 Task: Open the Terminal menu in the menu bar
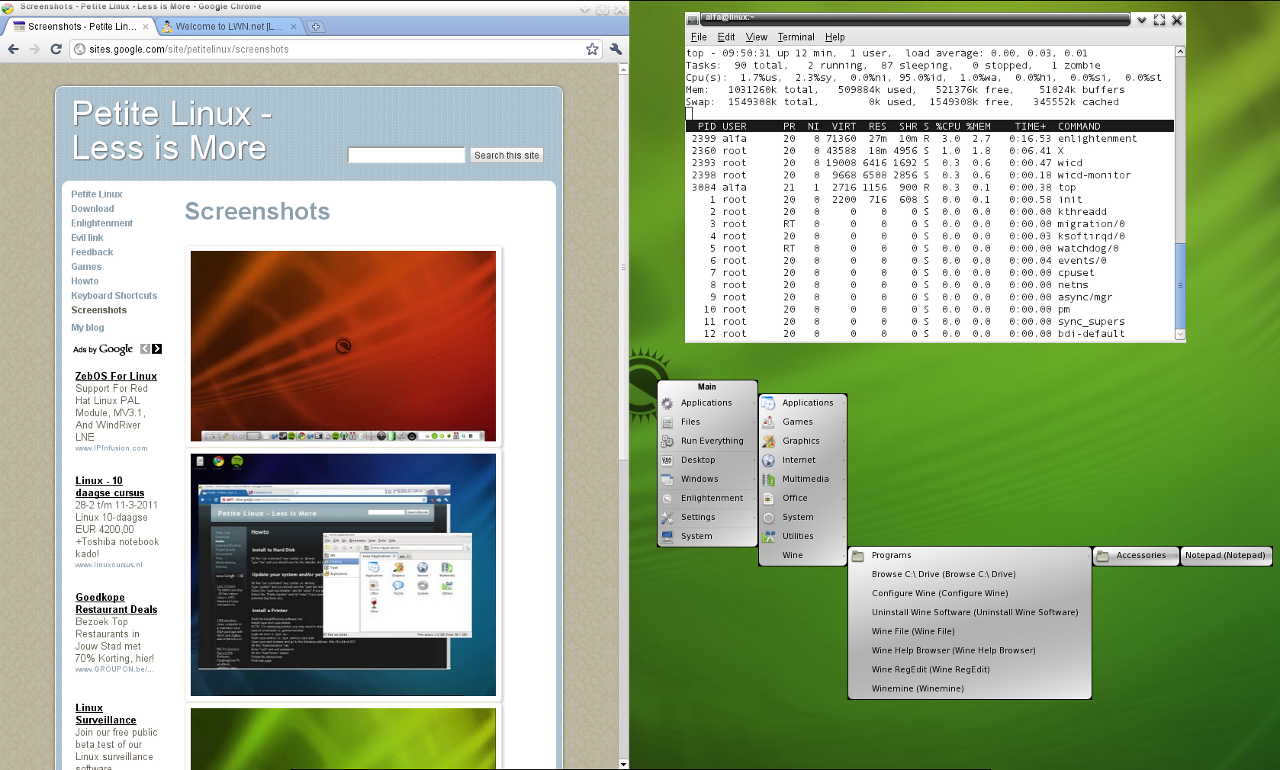[x=796, y=37]
